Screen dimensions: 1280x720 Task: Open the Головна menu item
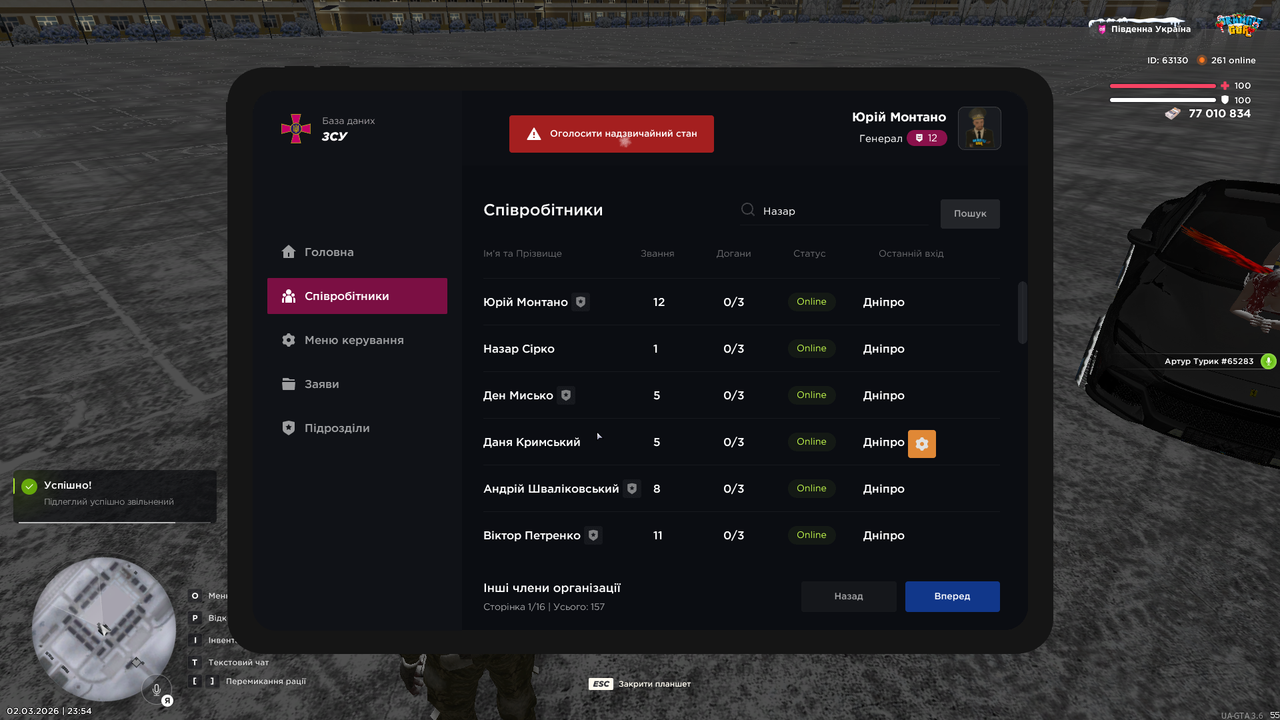(357, 252)
